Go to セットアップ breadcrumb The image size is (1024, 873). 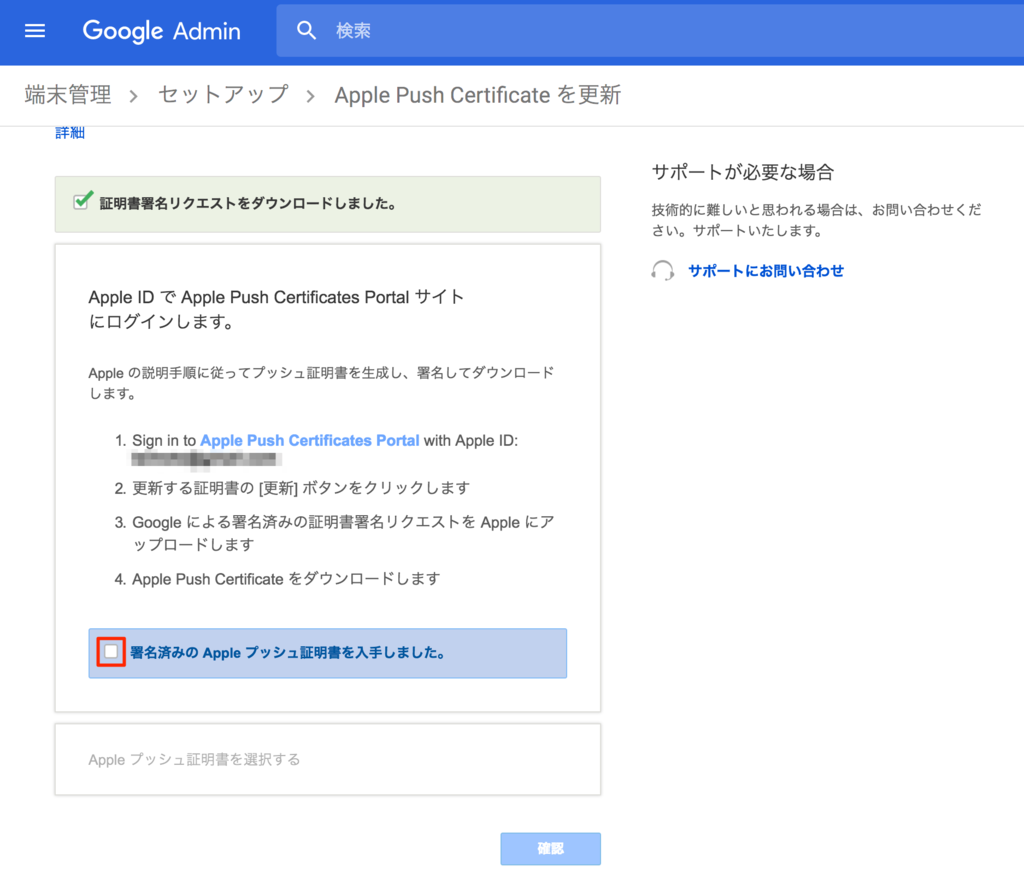tap(223, 95)
